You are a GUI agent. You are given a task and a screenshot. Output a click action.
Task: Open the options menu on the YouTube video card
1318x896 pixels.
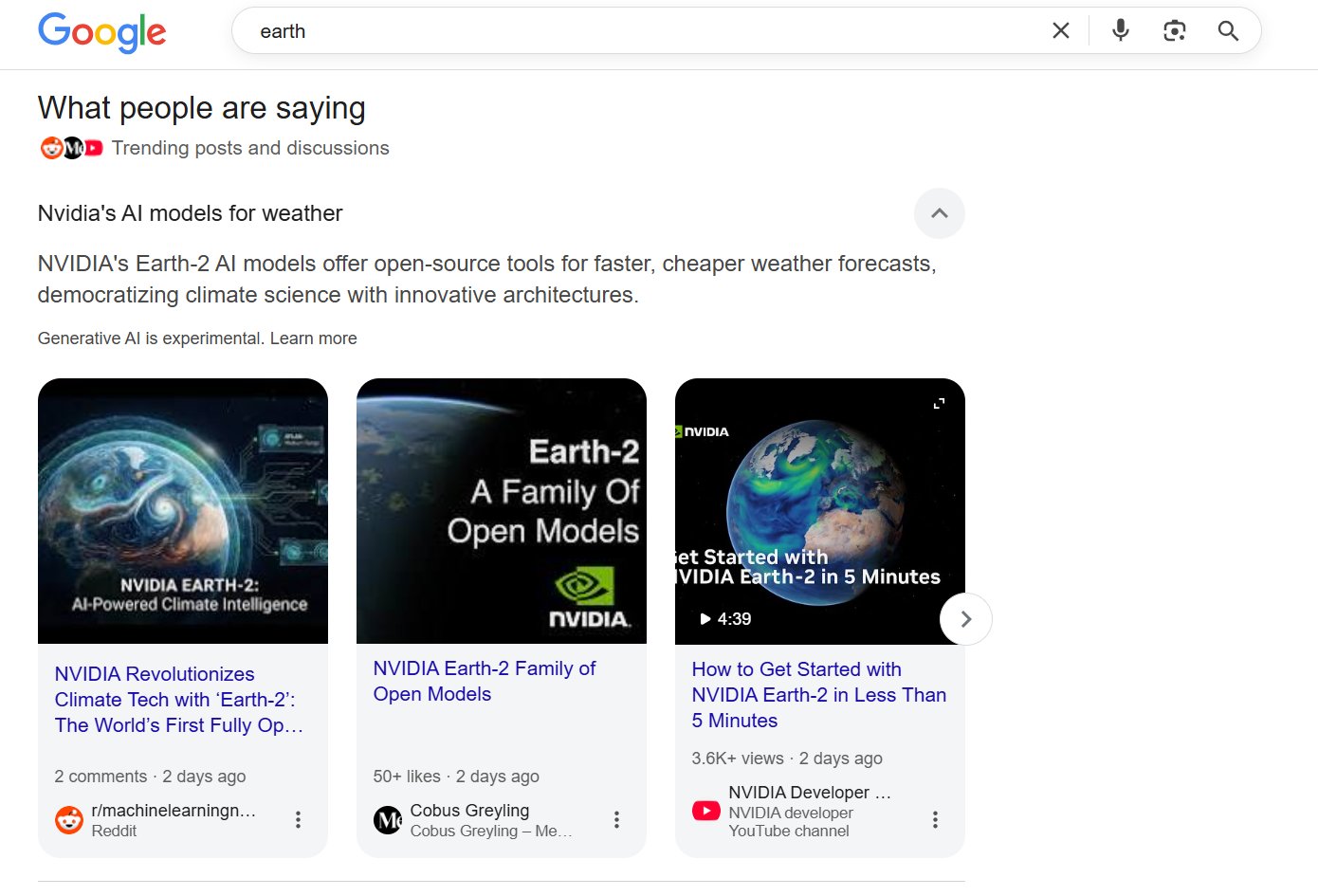pos(935,819)
